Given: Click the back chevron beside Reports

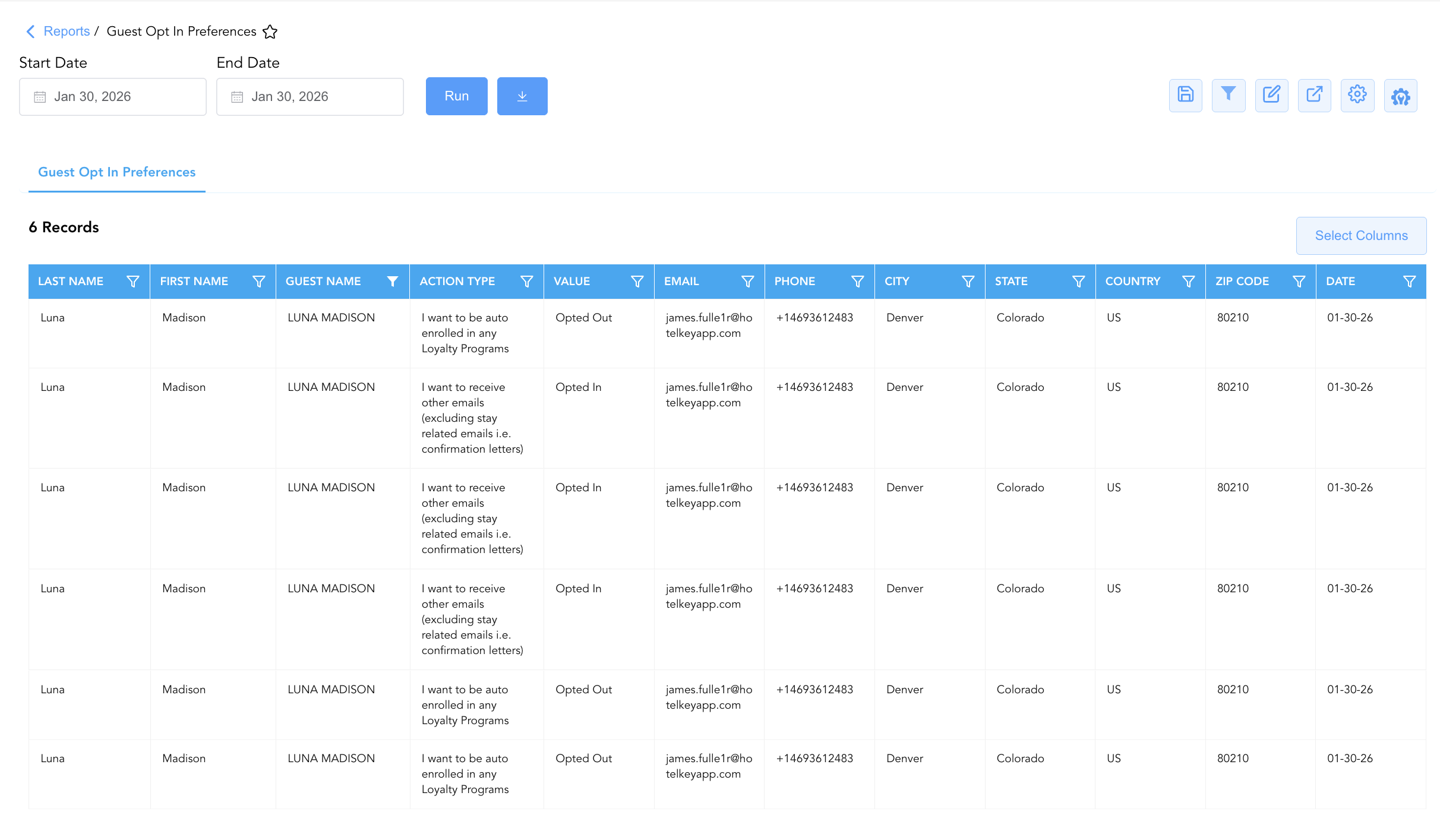Looking at the screenshot, I should pyautogui.click(x=31, y=31).
